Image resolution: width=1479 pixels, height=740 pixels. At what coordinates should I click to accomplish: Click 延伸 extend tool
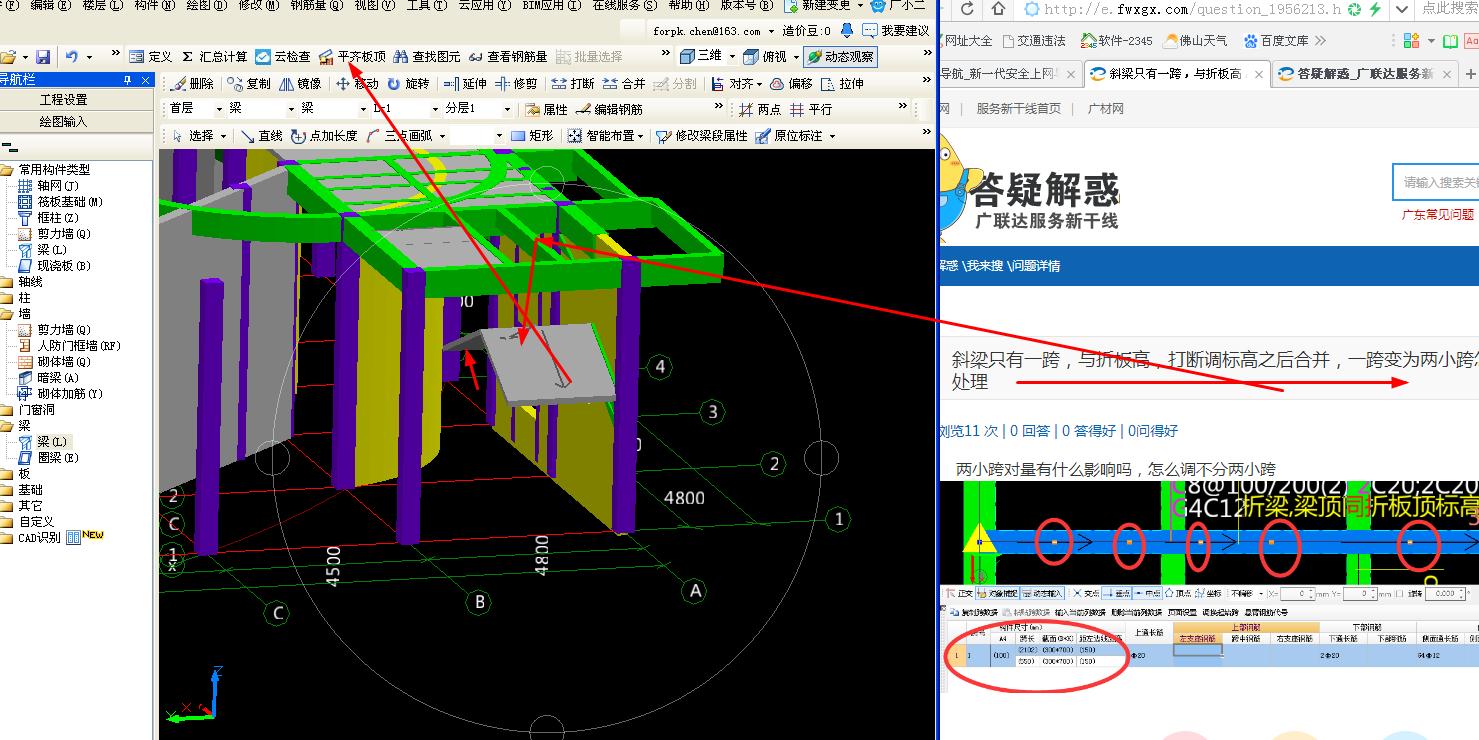465,84
